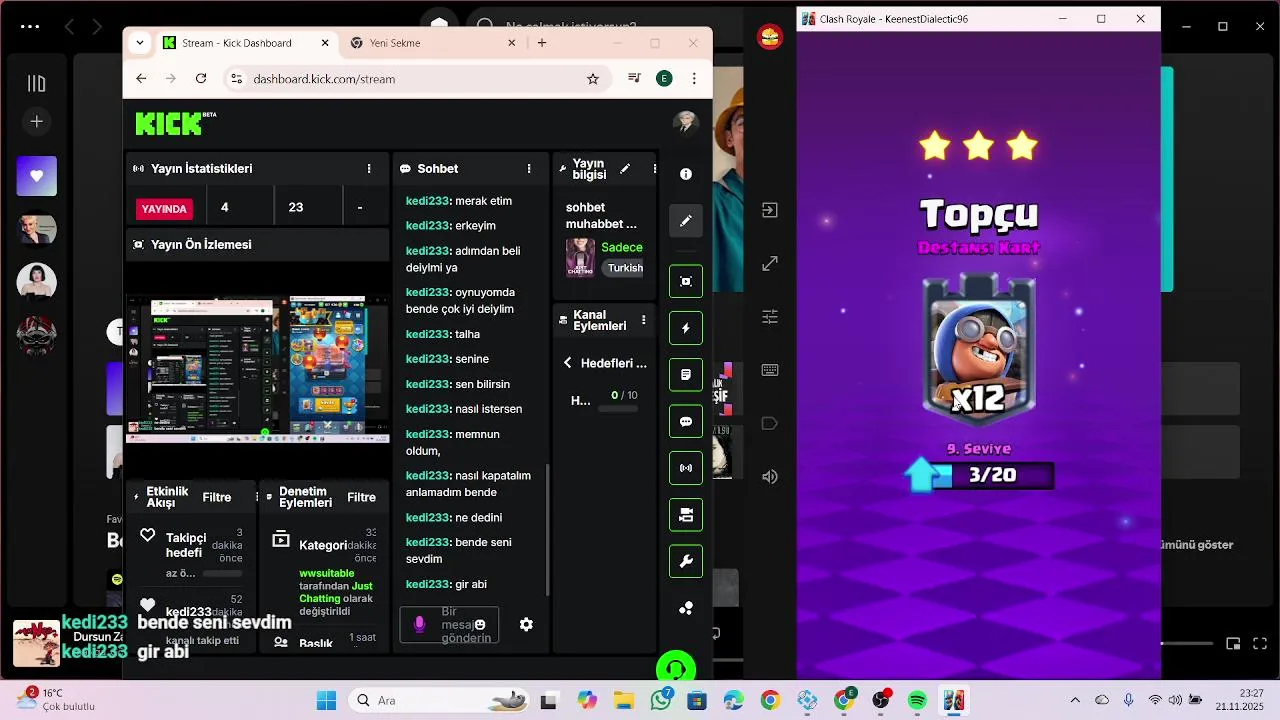Select the pencil edit-layout icon in Kick sidebar
This screenshot has height=720, width=1280.
(686, 220)
